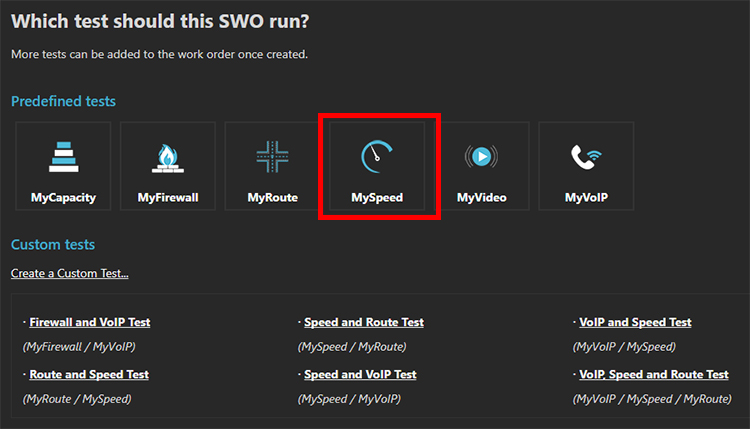The height and width of the screenshot is (429, 750).
Task: Choose the Firewall and VoIP Test link
Action: pyautogui.click(x=90, y=322)
